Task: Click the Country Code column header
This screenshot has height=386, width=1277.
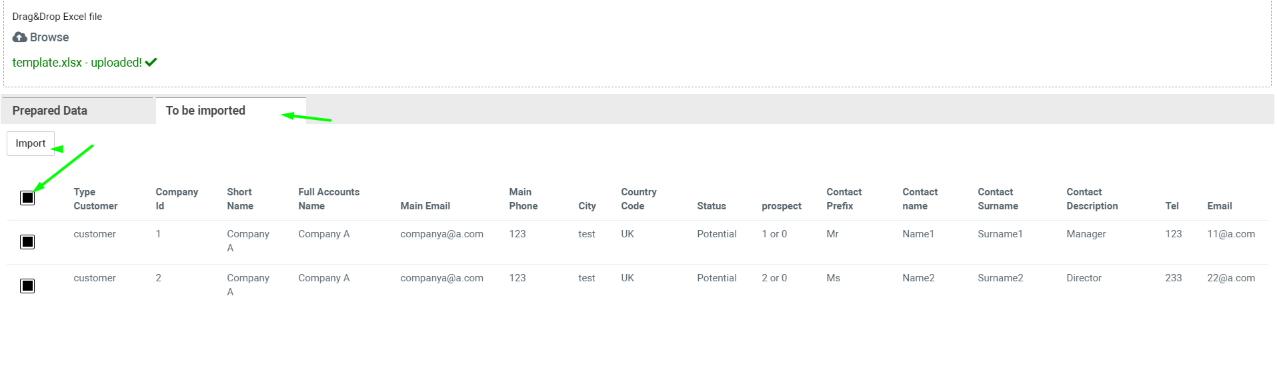Action: pyautogui.click(x=639, y=199)
